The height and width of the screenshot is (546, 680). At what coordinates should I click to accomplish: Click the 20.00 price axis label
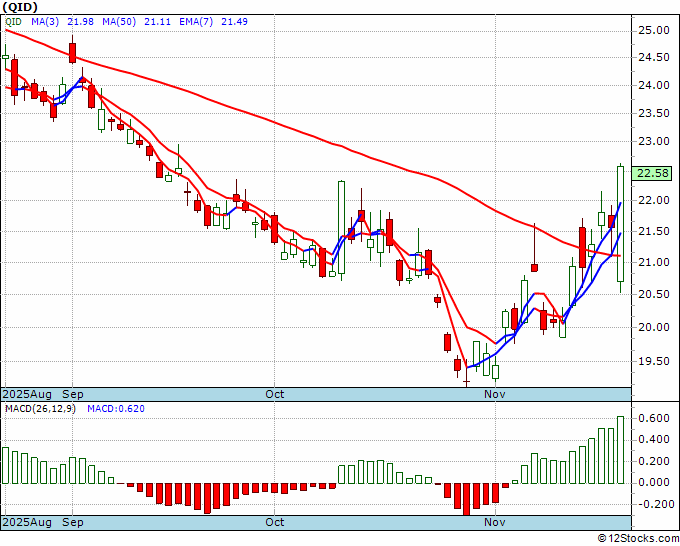point(654,327)
